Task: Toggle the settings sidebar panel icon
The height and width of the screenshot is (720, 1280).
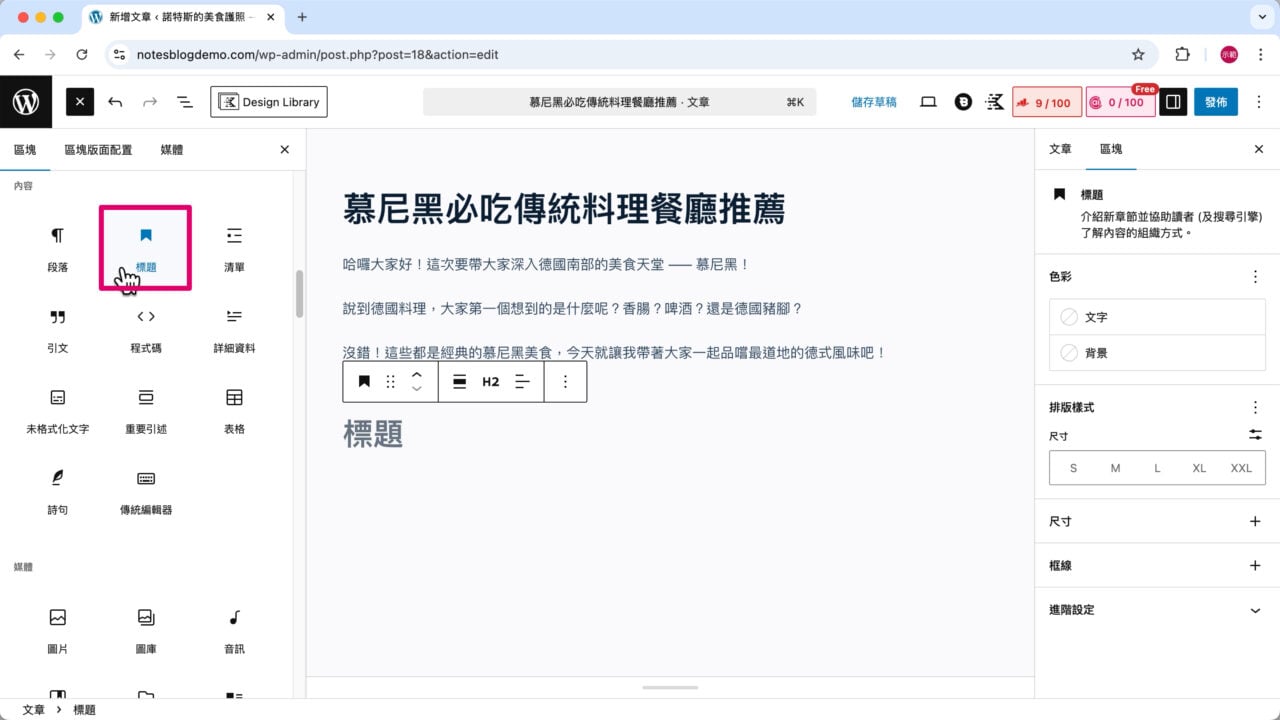Action: click(x=1172, y=101)
